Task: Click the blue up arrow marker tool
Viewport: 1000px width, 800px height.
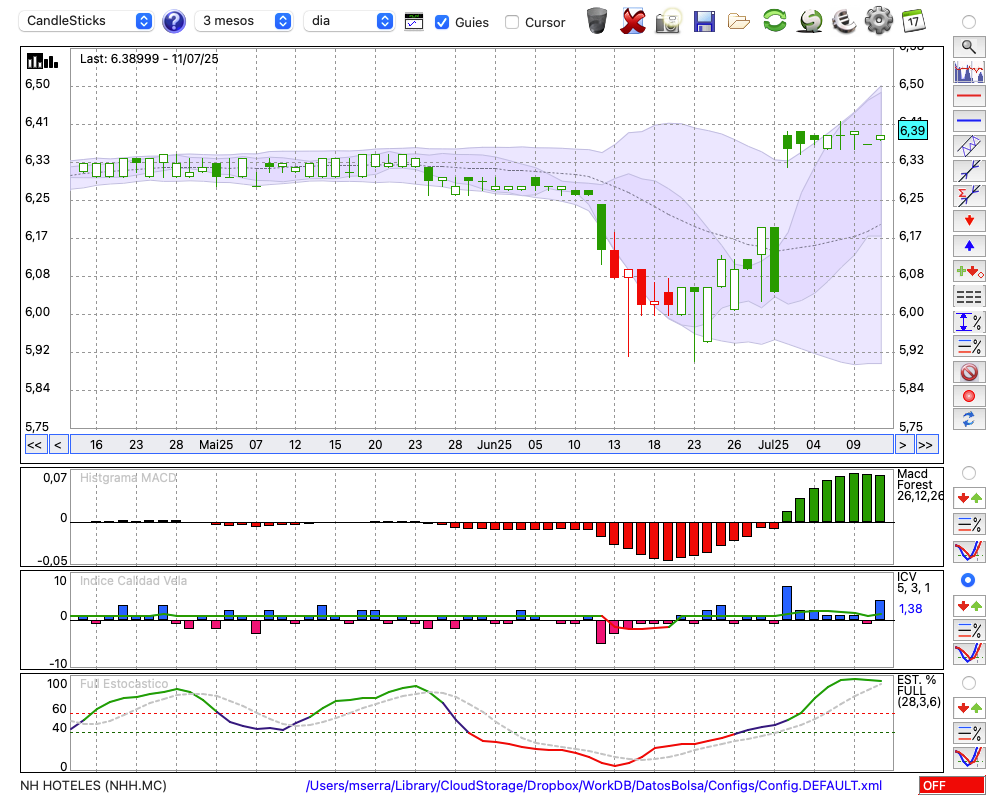Action: [x=969, y=246]
